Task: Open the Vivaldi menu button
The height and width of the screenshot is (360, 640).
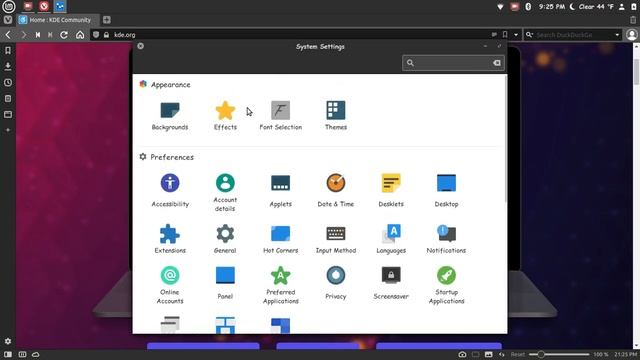Action: click(x=7, y=20)
